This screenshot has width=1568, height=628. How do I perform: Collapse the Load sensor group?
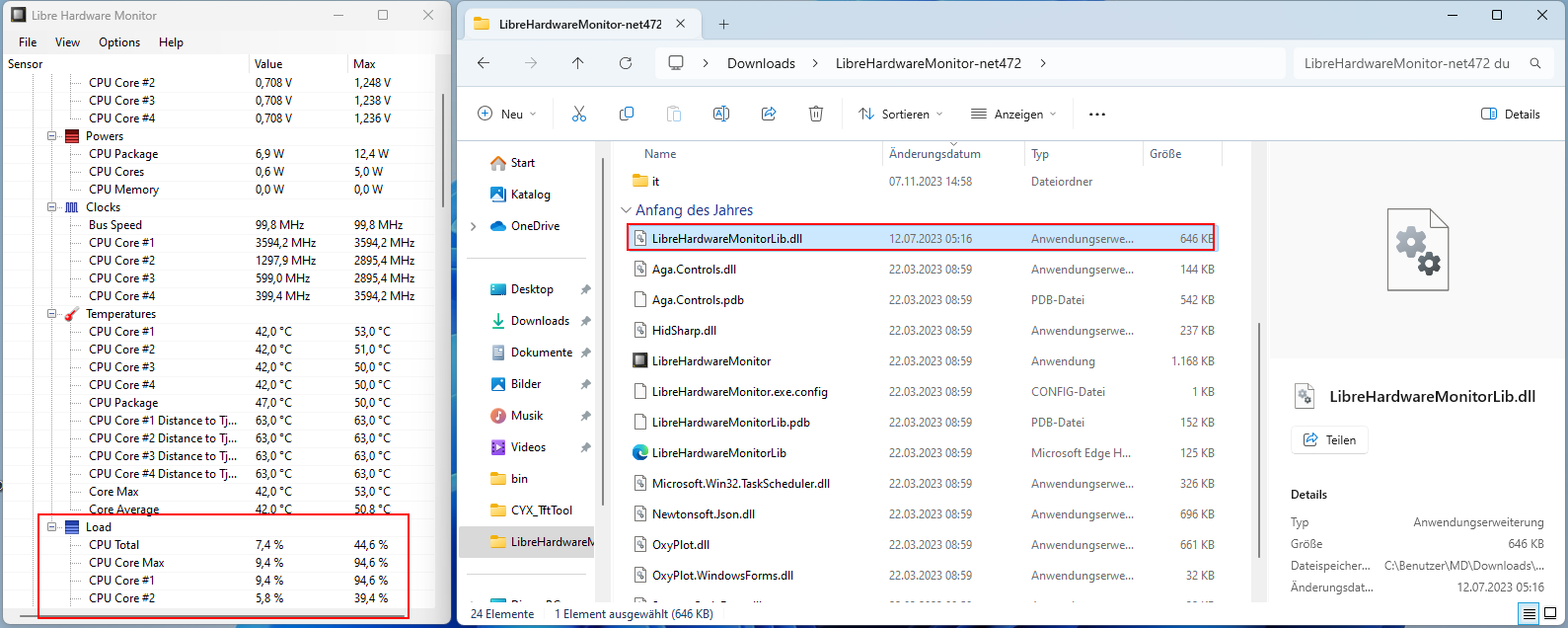pyautogui.click(x=52, y=527)
